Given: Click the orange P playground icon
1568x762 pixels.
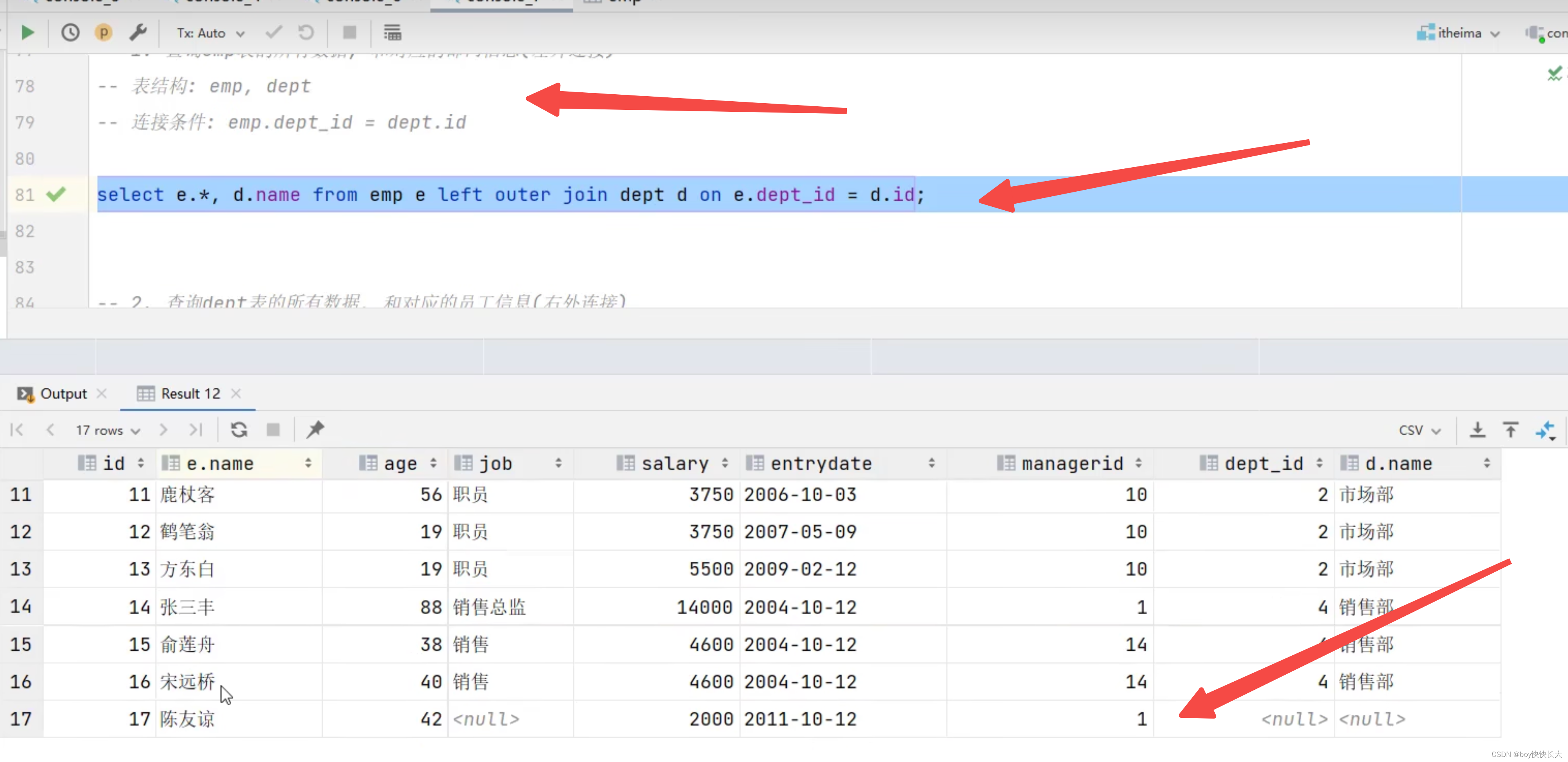Looking at the screenshot, I should [104, 32].
